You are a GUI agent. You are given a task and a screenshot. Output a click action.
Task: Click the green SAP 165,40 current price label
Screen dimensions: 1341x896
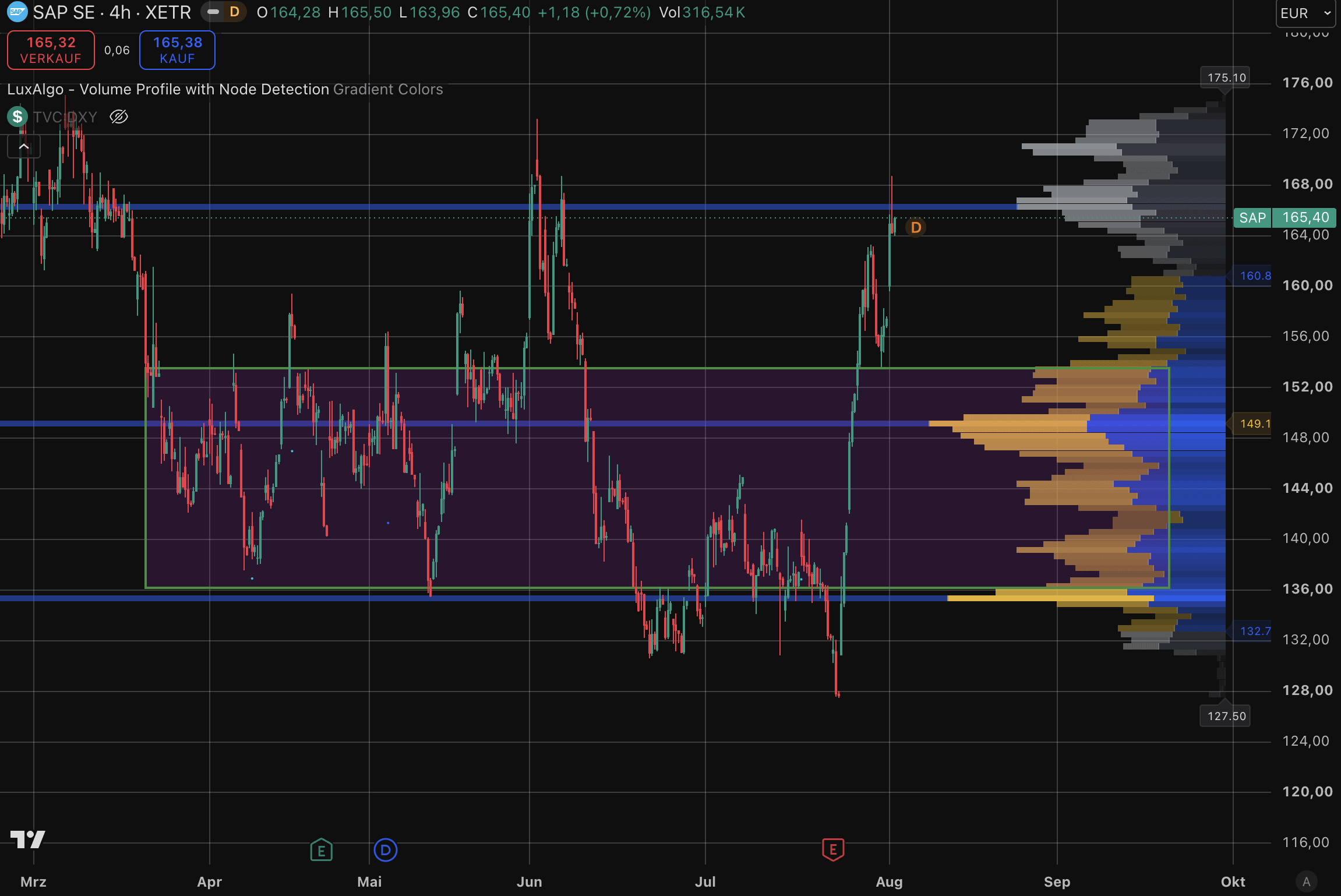coord(1285,218)
